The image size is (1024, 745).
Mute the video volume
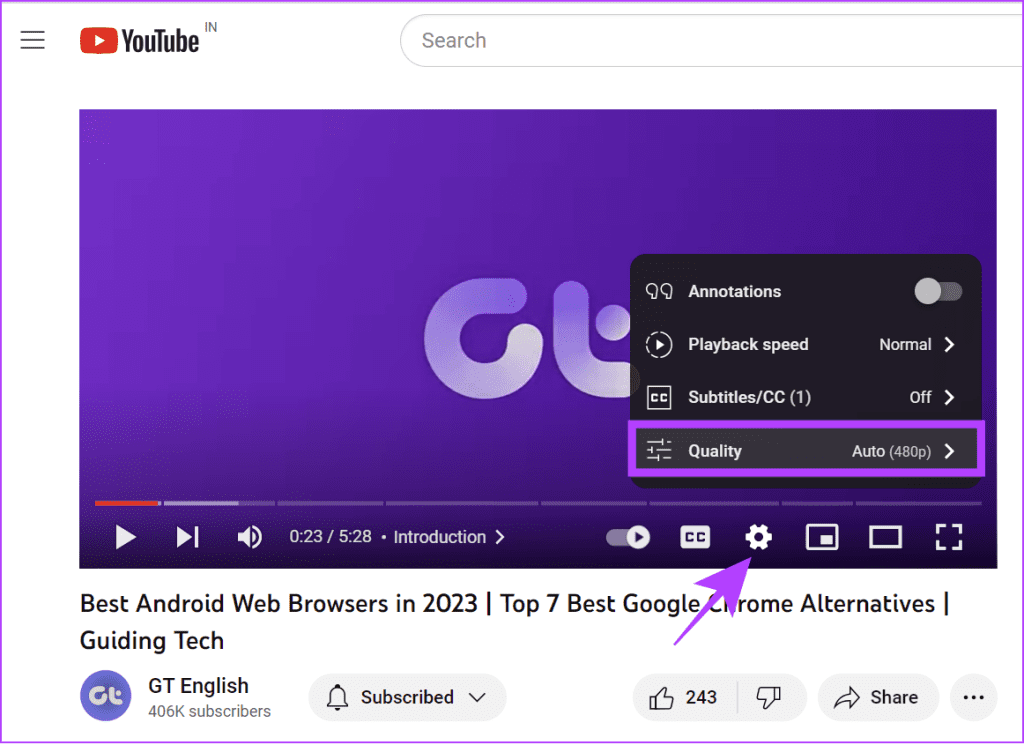(249, 537)
